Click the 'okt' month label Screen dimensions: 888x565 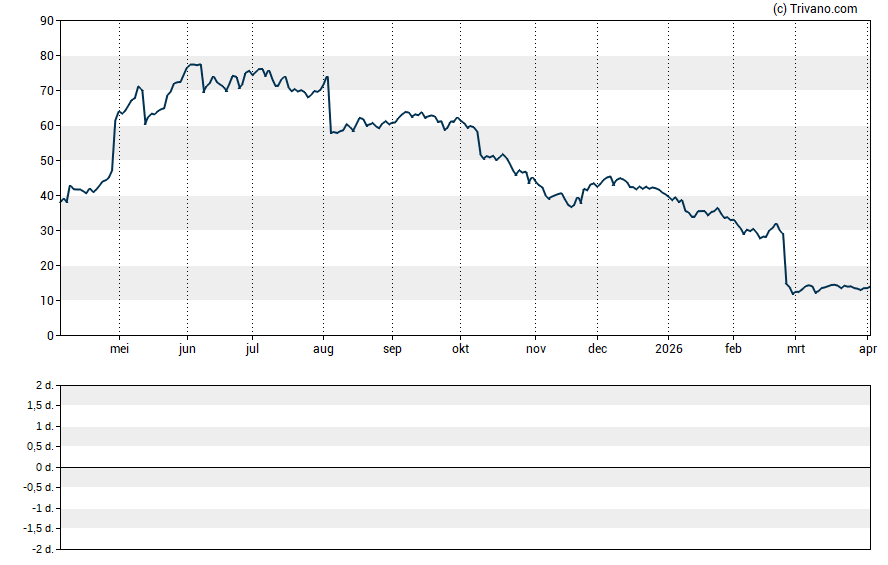(x=460, y=349)
